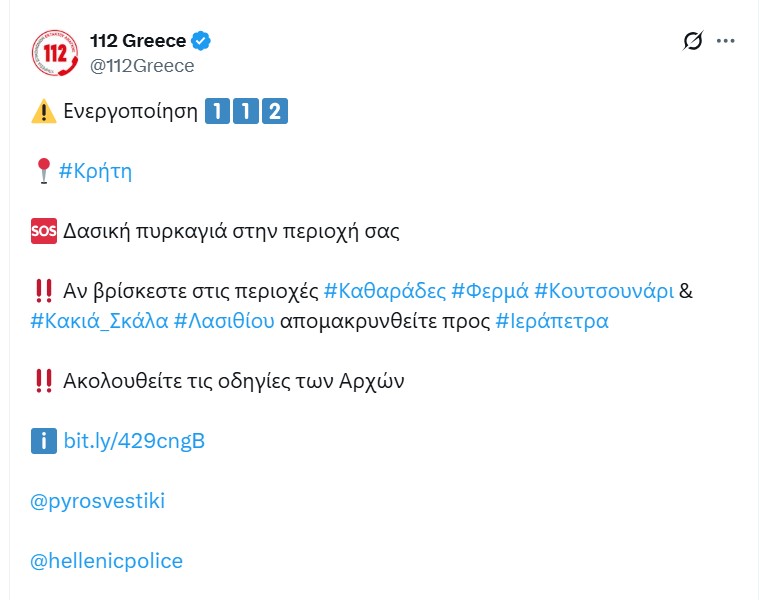Open the #Κουτσουνάρι hashtag link
The height and width of the screenshot is (600, 759).
click(603, 291)
